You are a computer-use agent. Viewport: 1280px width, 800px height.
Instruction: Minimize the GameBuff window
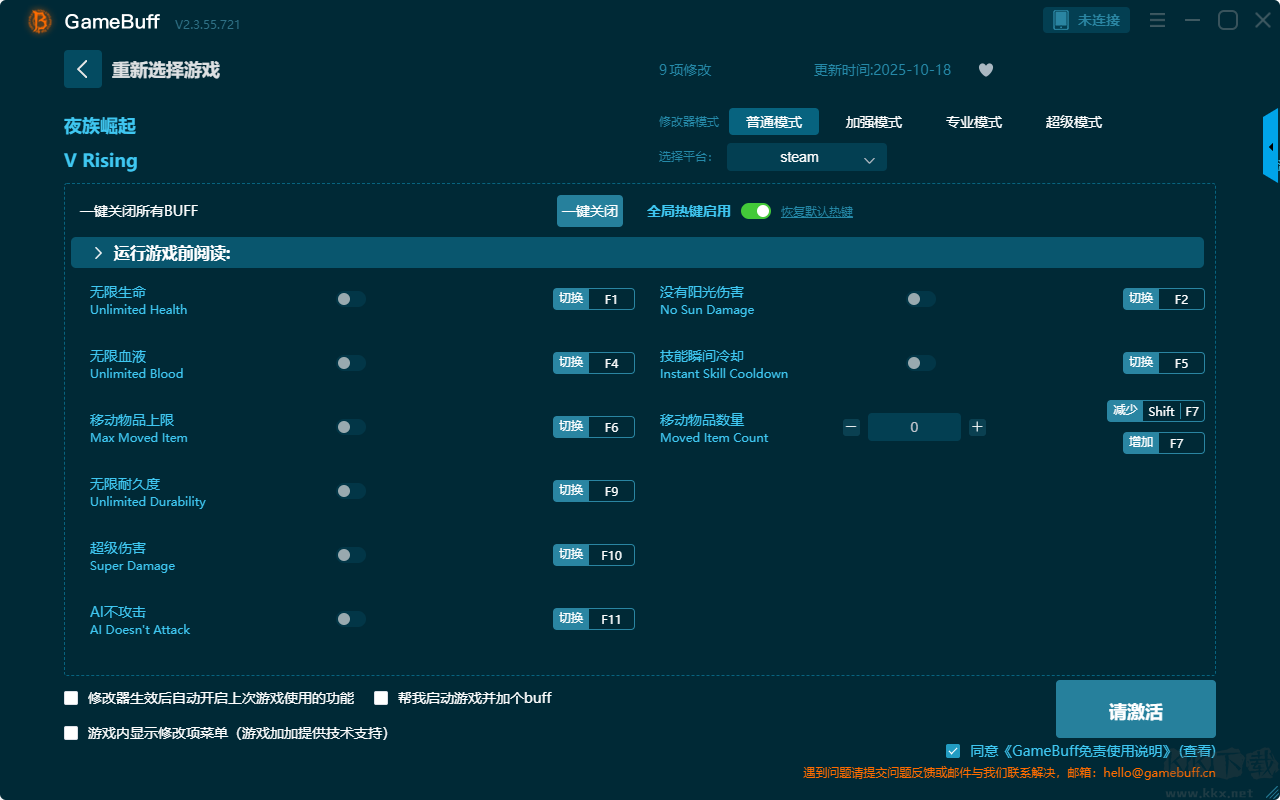pos(1192,21)
